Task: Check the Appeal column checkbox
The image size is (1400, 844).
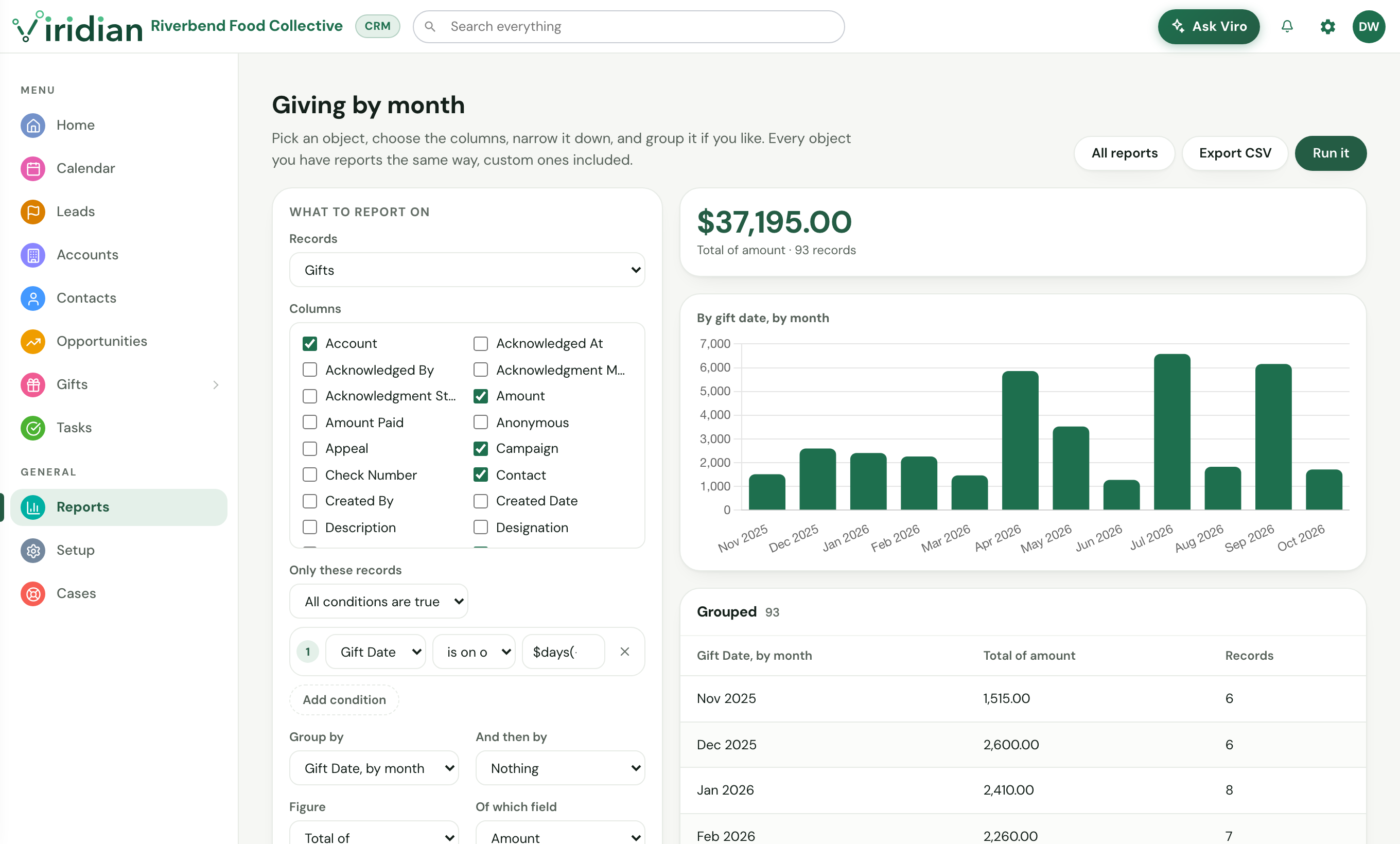Action: (x=310, y=449)
